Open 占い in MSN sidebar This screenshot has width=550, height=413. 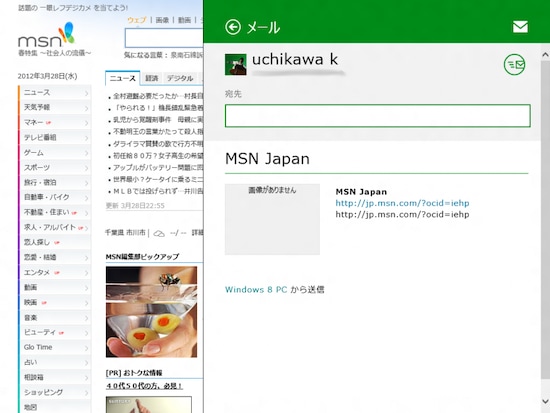[55, 362]
